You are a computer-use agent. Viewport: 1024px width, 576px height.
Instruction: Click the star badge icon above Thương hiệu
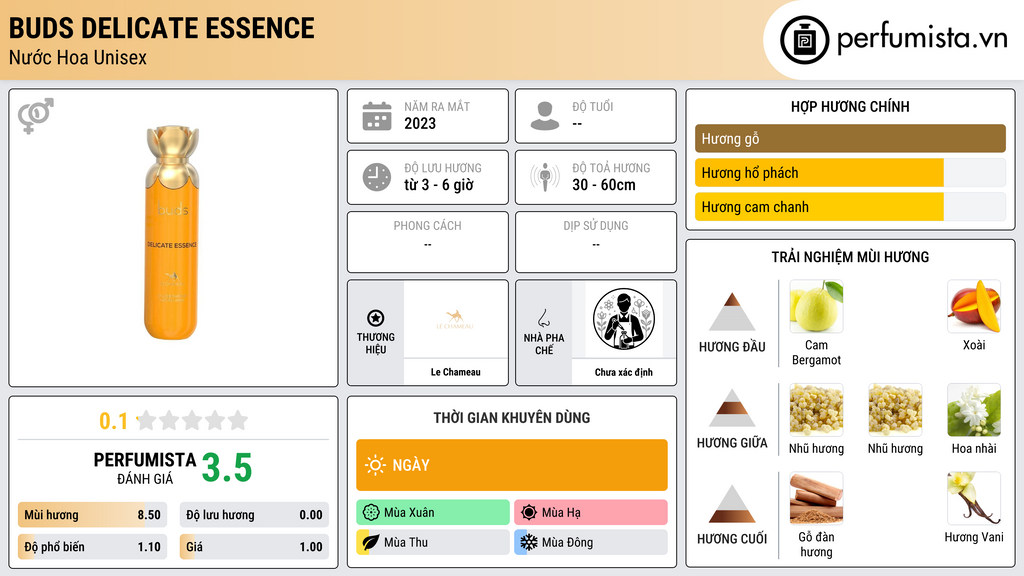coord(376,318)
